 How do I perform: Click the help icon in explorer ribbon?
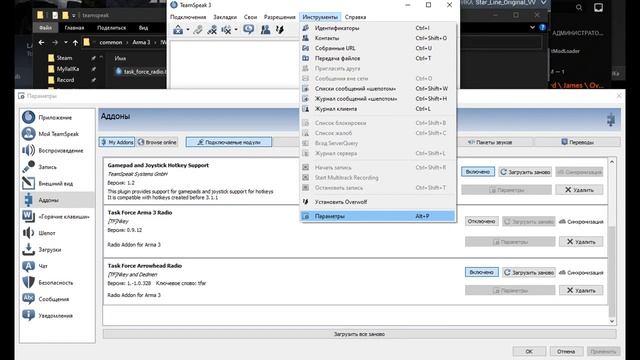coord(542,27)
